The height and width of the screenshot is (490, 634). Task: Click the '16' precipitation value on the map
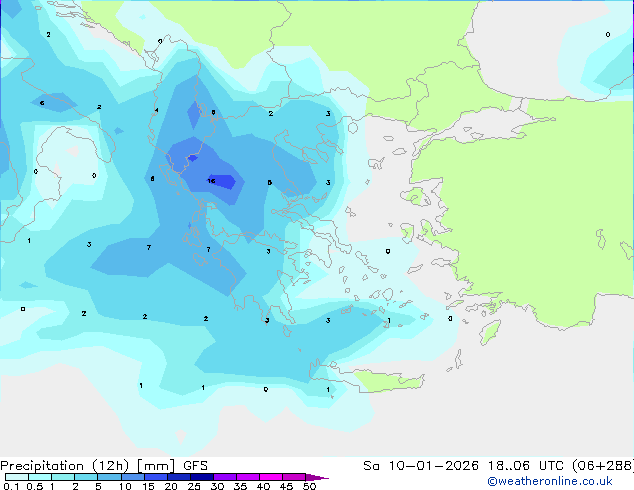point(211,181)
